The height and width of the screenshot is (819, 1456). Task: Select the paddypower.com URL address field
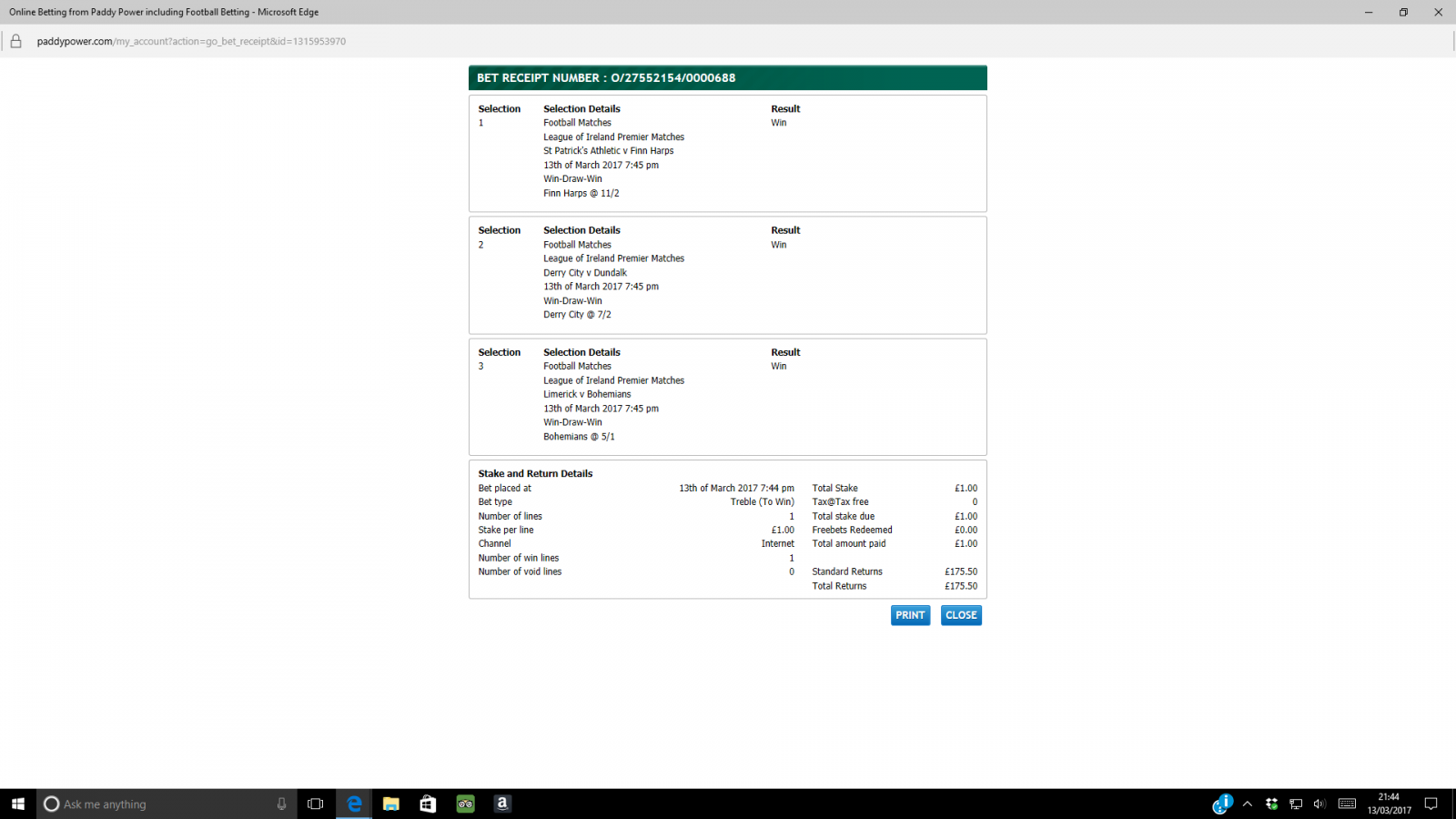click(x=191, y=41)
